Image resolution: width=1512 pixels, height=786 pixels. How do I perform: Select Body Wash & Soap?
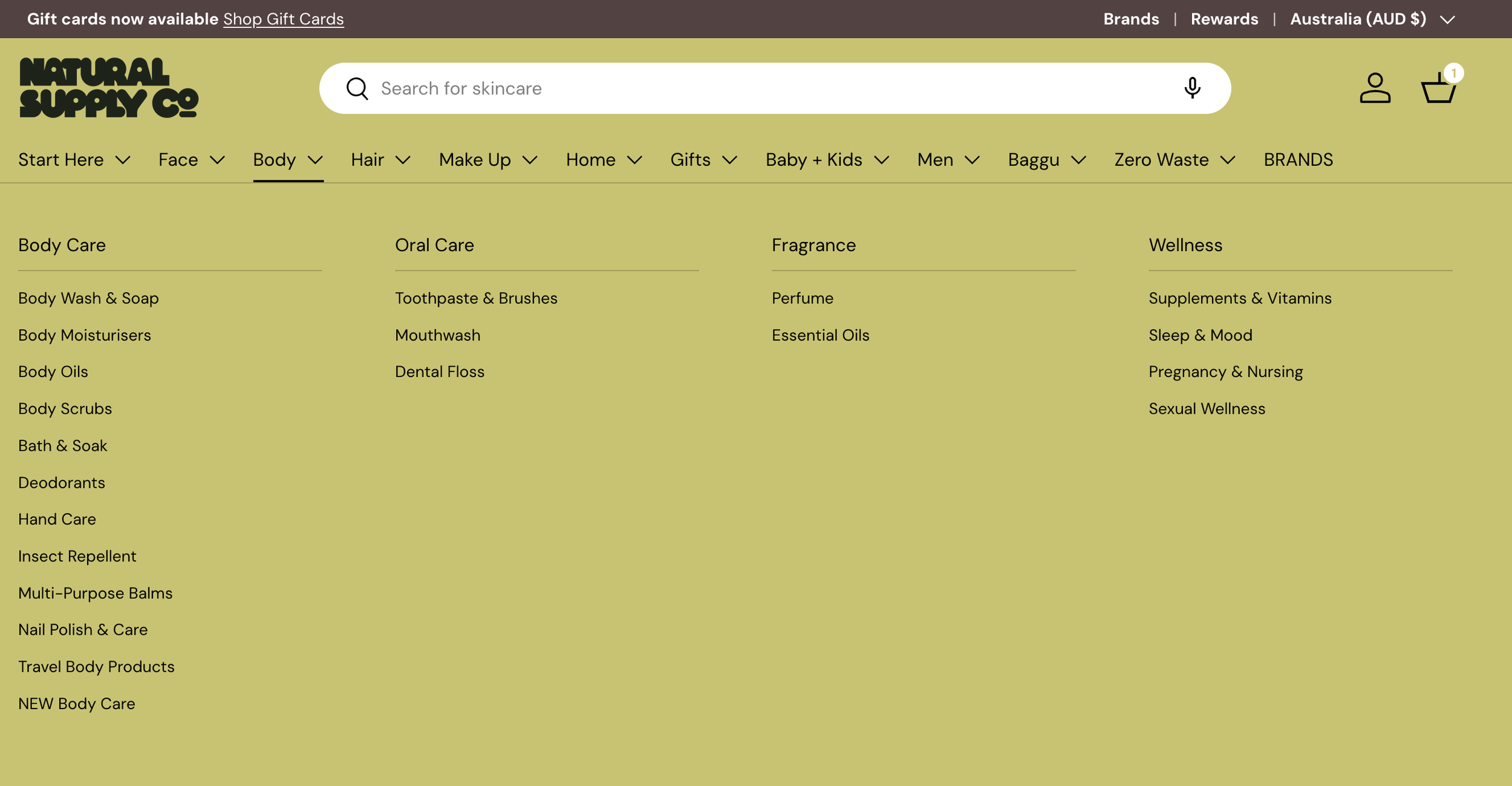click(x=88, y=298)
